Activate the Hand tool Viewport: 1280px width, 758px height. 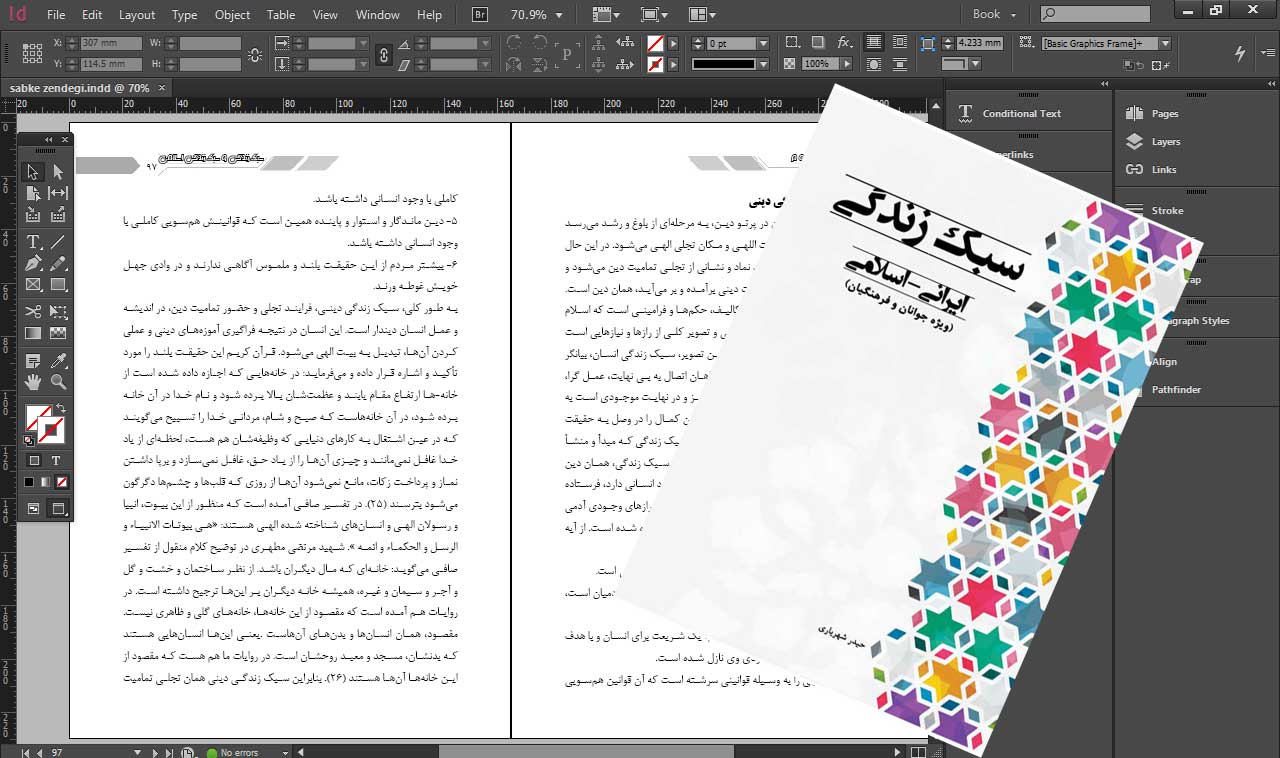(32, 383)
